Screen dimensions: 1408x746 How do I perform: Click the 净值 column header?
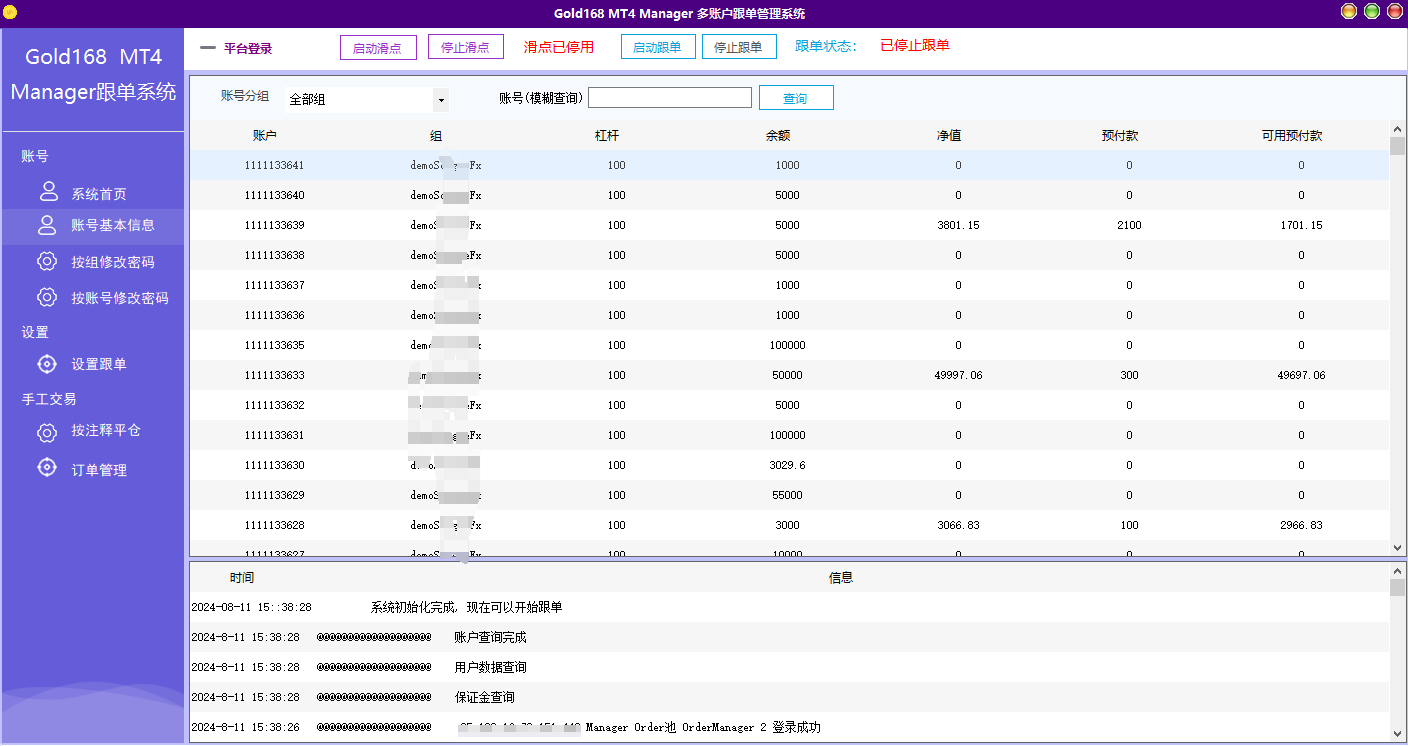click(x=949, y=136)
